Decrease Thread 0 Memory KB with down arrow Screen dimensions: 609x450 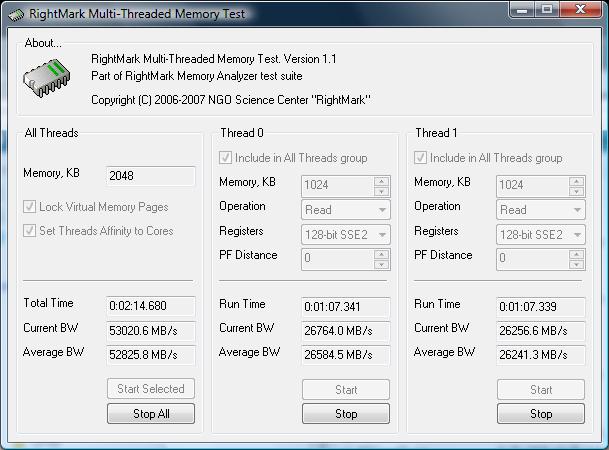pos(381,191)
